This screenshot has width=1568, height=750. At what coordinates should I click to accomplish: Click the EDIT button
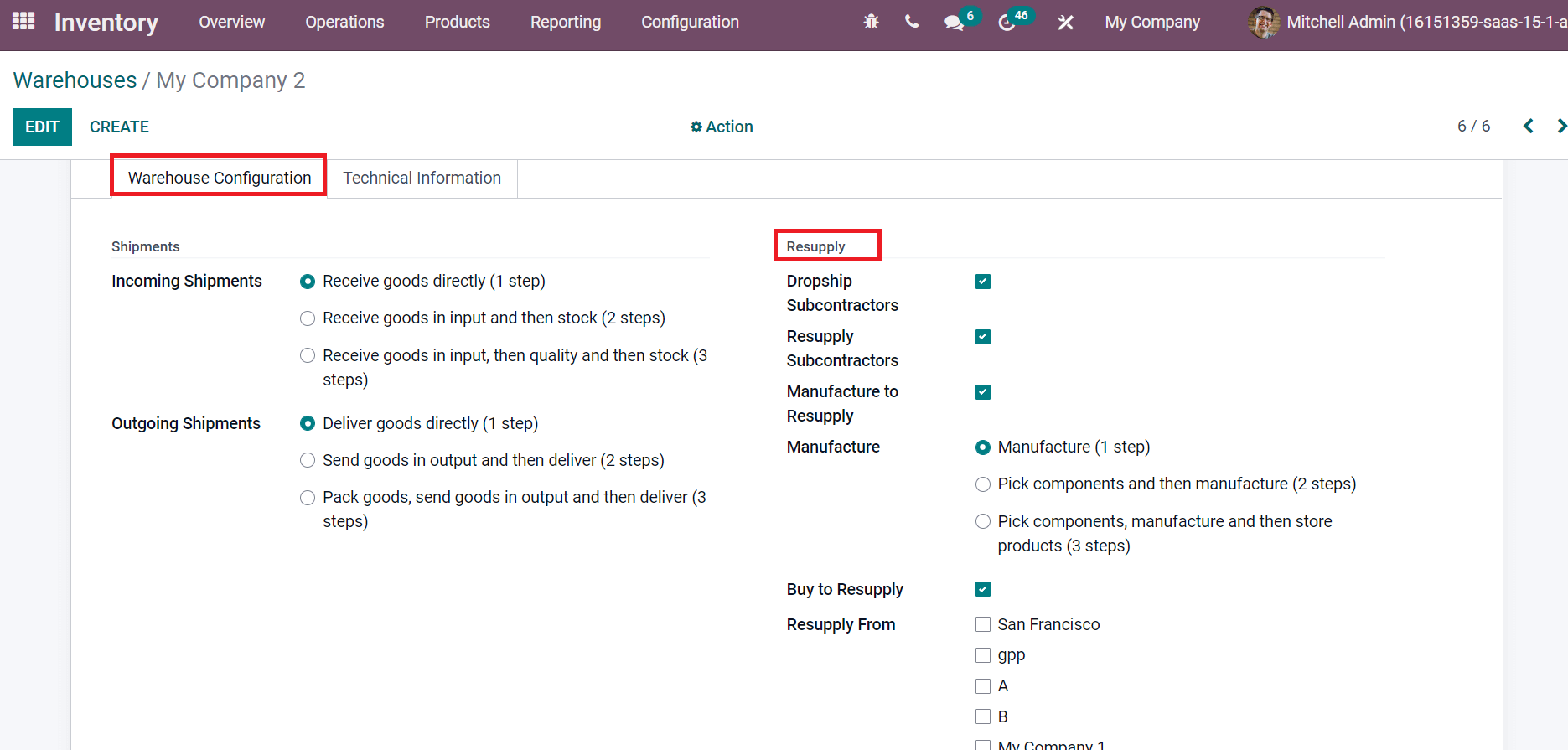42,127
